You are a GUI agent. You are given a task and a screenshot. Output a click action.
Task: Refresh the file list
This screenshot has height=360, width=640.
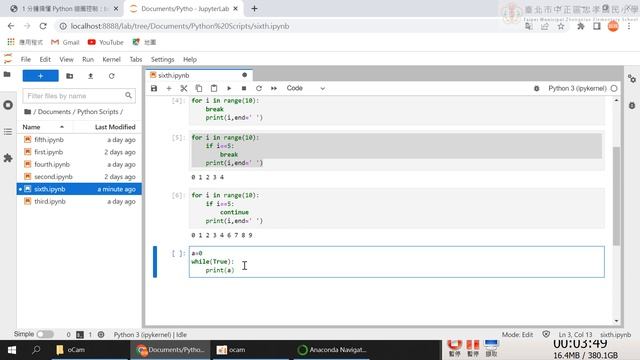pyautogui.click(x=111, y=76)
